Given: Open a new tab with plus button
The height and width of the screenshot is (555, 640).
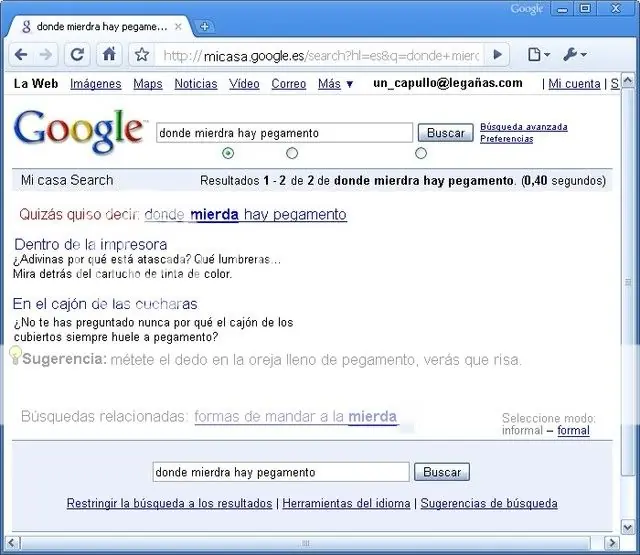Looking at the screenshot, I should pyautogui.click(x=204, y=27).
